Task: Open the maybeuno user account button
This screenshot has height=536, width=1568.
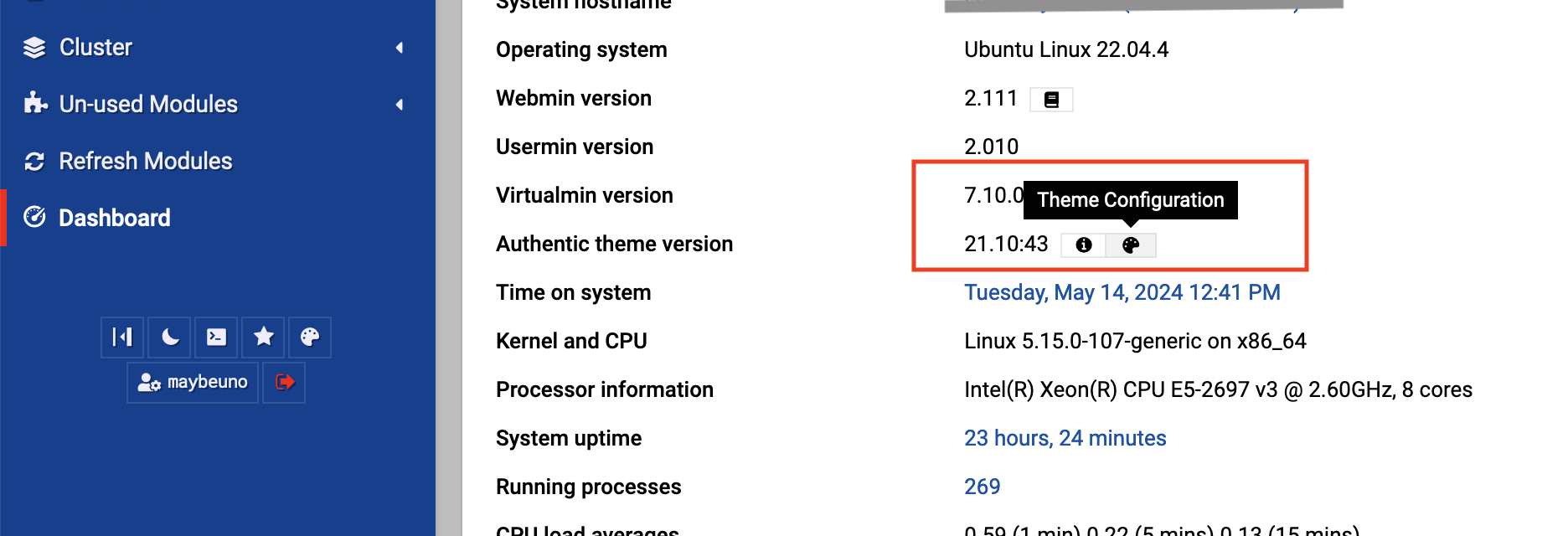Action: coord(193,382)
